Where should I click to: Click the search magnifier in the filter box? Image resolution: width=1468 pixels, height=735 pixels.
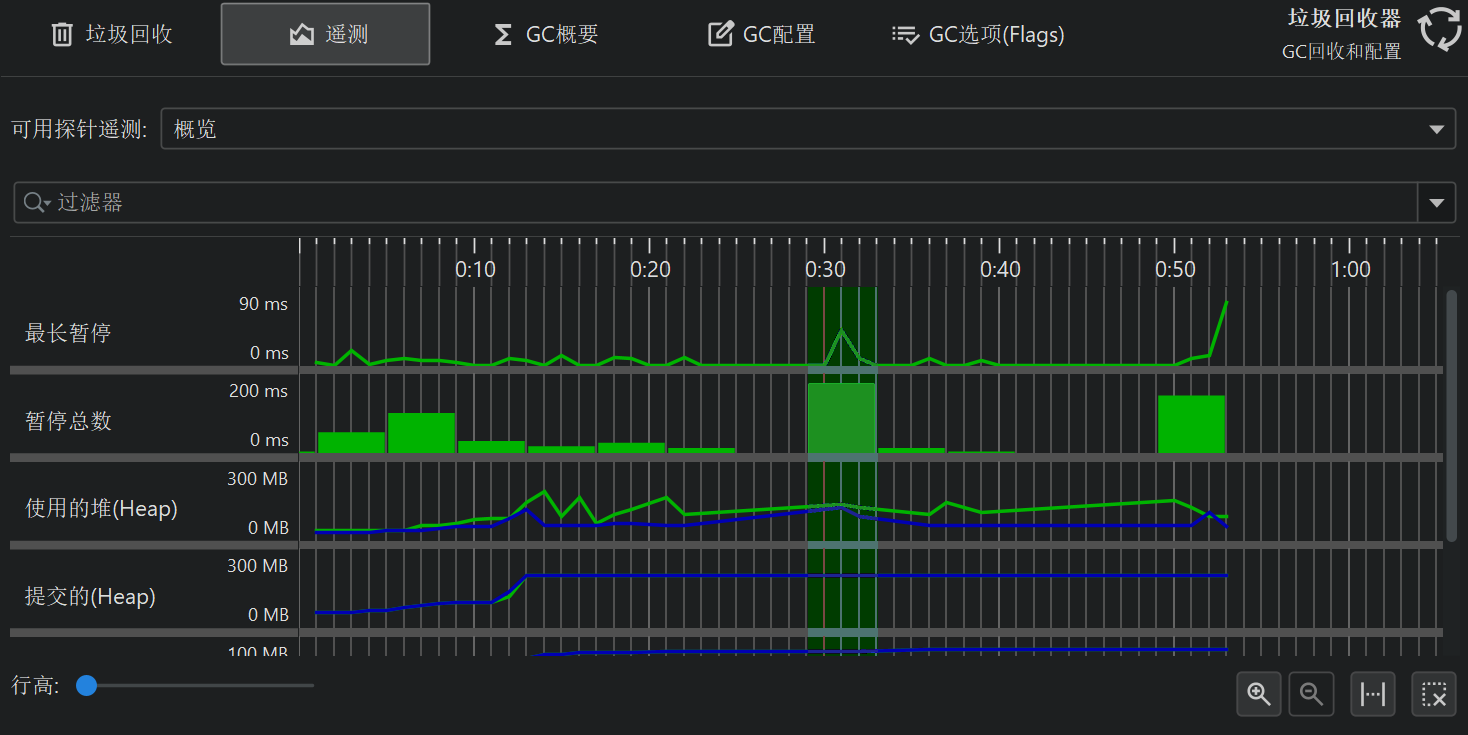tap(36, 203)
